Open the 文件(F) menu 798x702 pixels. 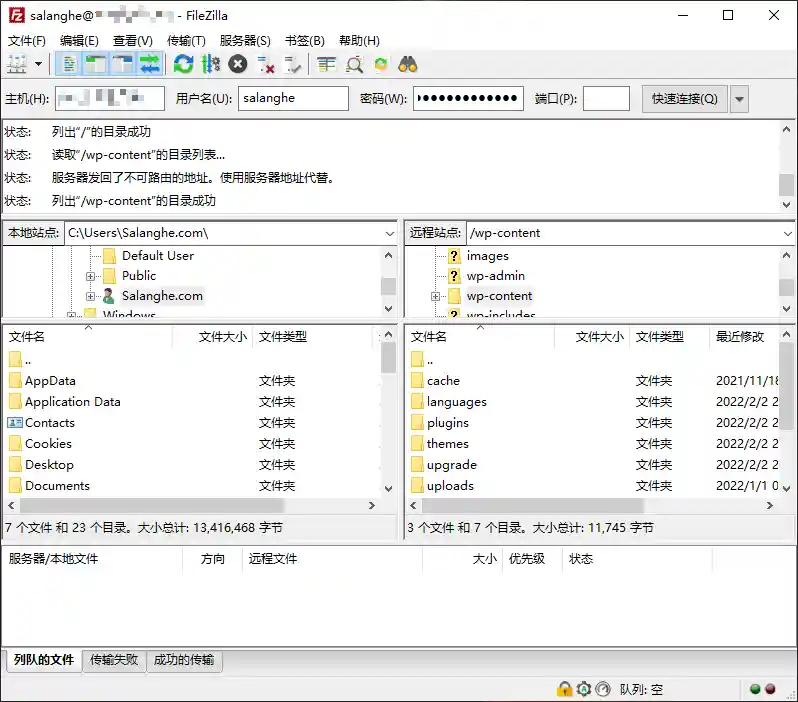(26, 41)
